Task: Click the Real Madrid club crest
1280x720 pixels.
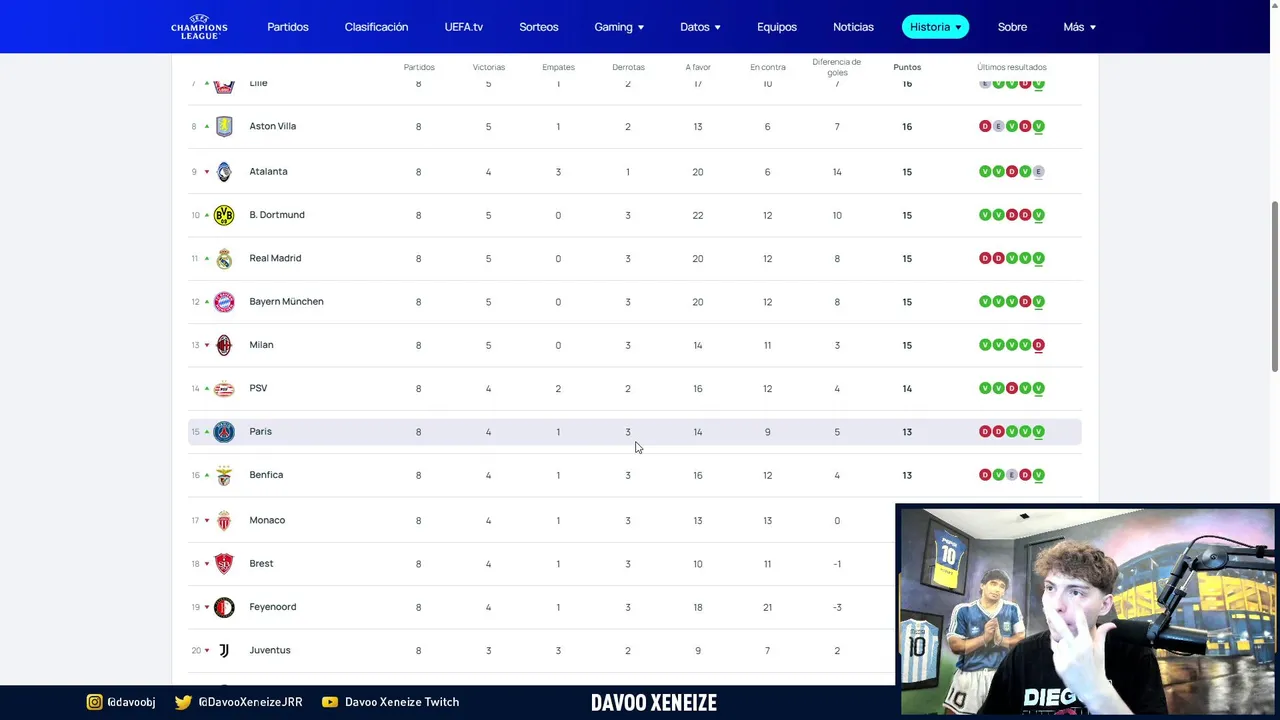Action: 224,259
